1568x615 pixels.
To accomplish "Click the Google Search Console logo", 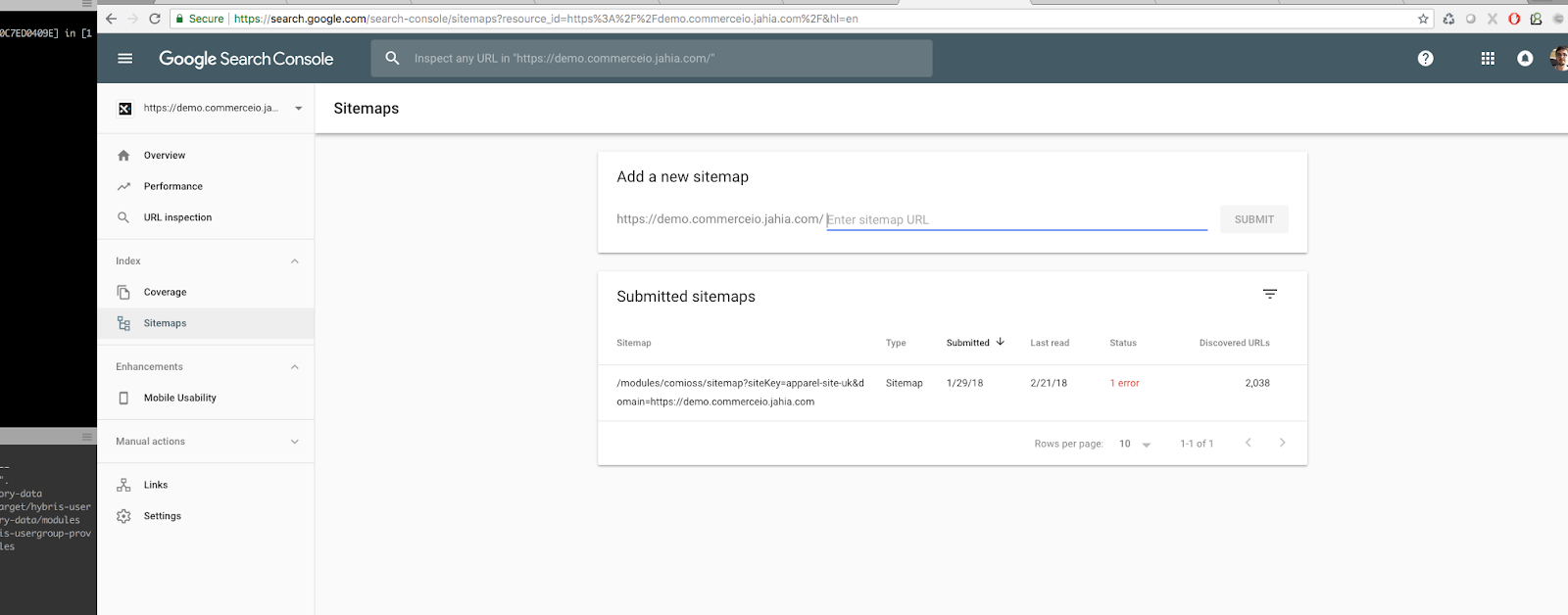I will pos(246,59).
